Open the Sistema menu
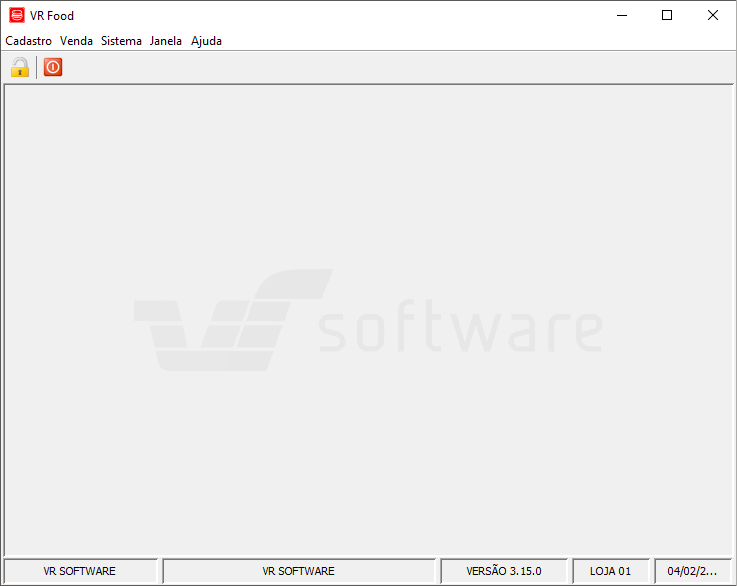This screenshot has height=586, width=737. click(x=121, y=41)
